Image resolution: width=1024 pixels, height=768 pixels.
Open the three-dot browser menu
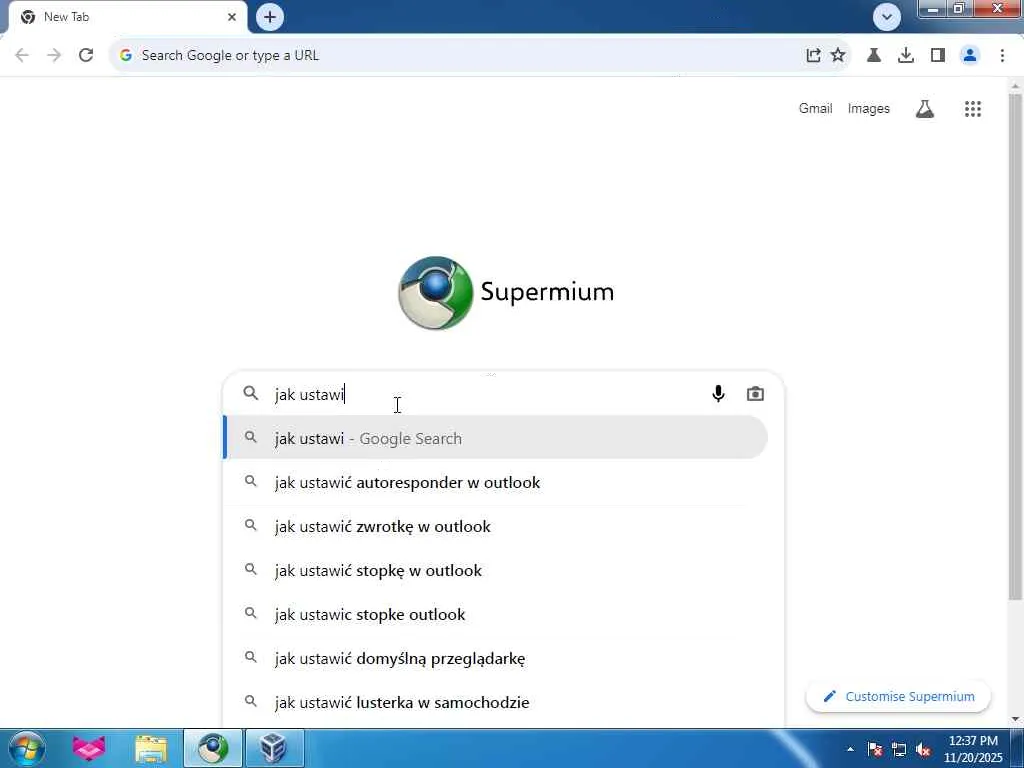tap(1002, 56)
